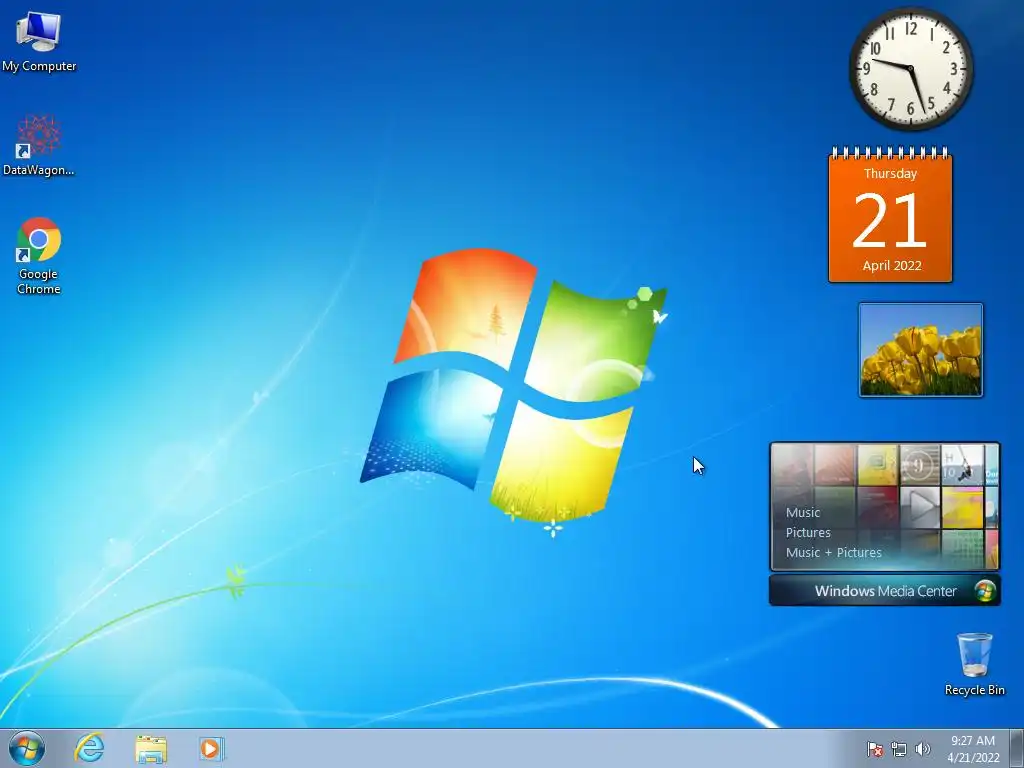
Task: Select Music + Pictures in the Media Center gadget
Action: click(x=833, y=552)
